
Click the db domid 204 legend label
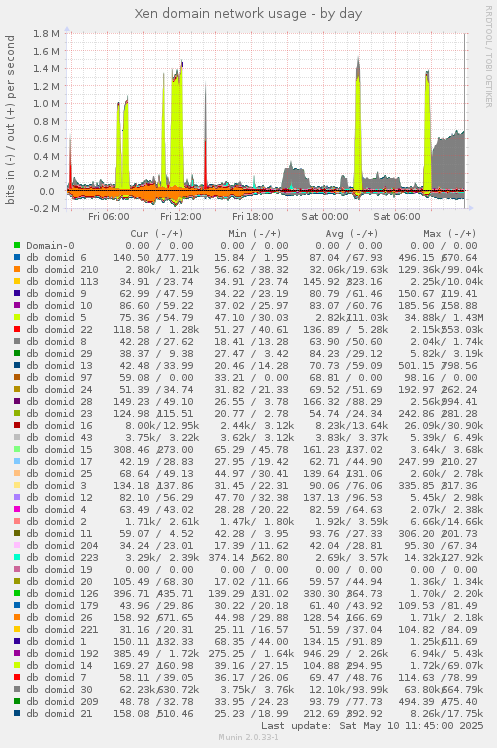pos(62,545)
